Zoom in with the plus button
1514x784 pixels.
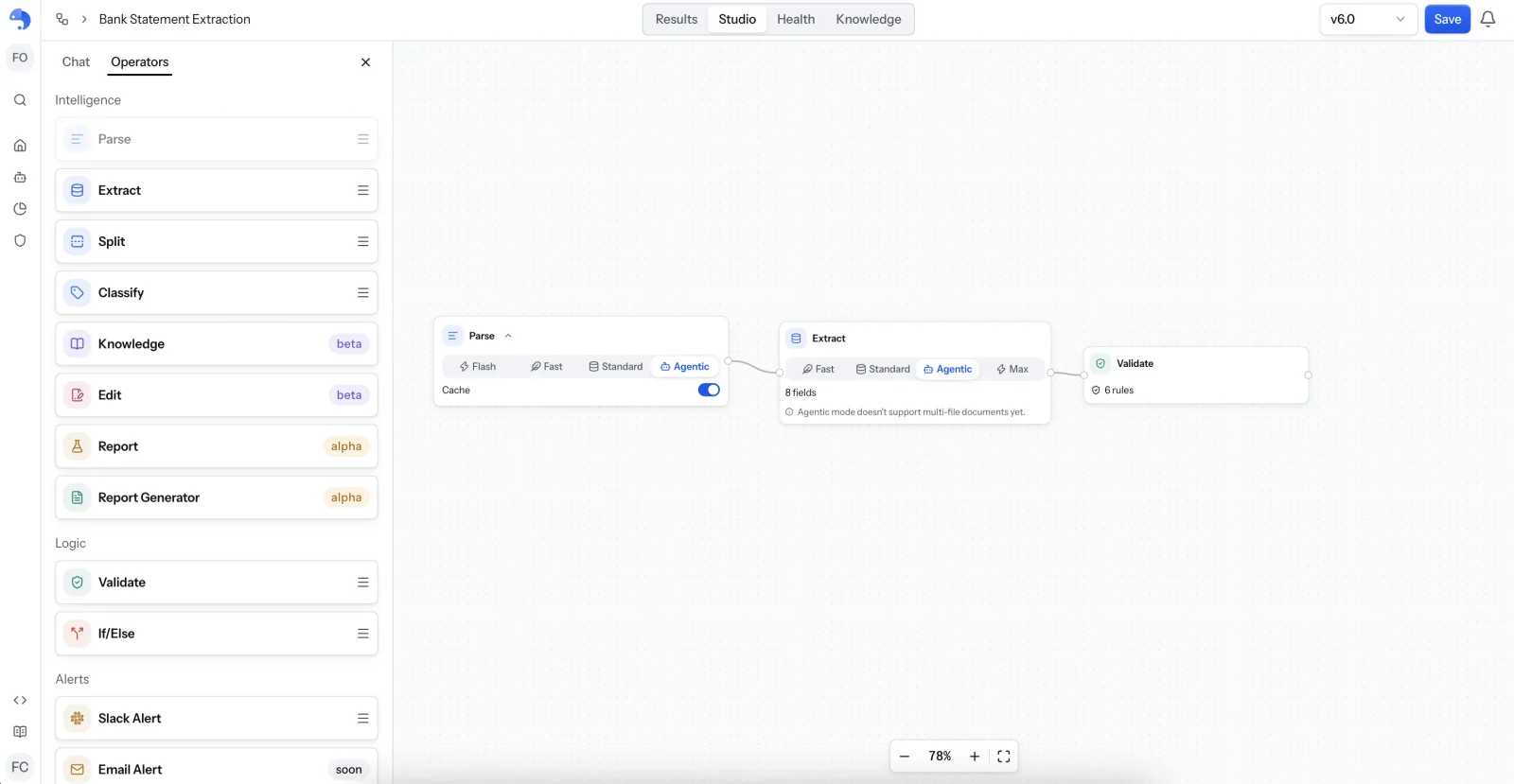coord(975,757)
